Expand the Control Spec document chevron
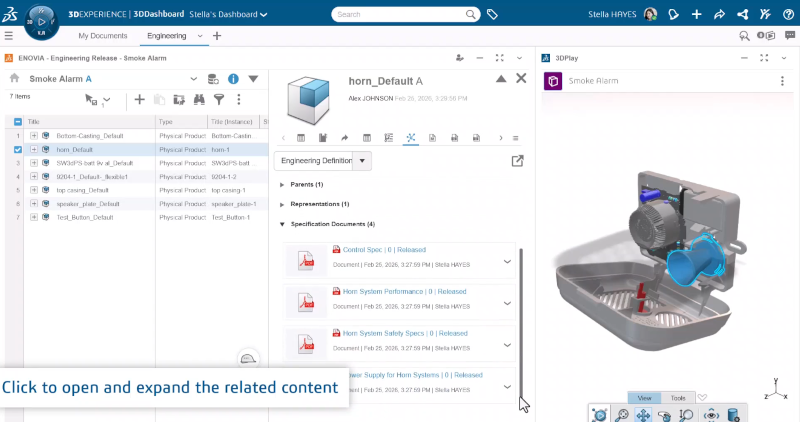The height and width of the screenshot is (422, 800). (x=507, y=261)
